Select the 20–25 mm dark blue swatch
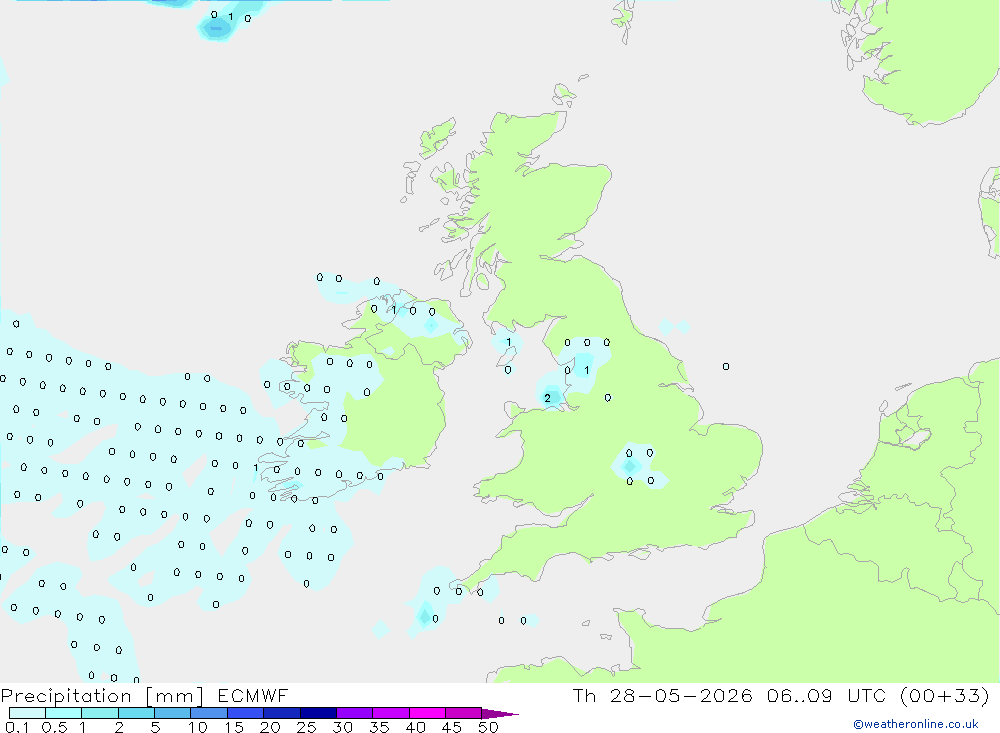Screen dimensions: 1000x733 (x=281, y=713)
